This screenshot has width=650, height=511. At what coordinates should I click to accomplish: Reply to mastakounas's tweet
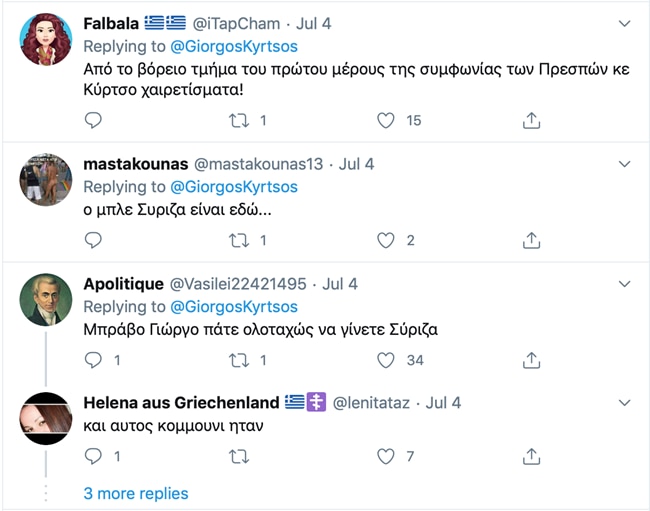click(93, 240)
